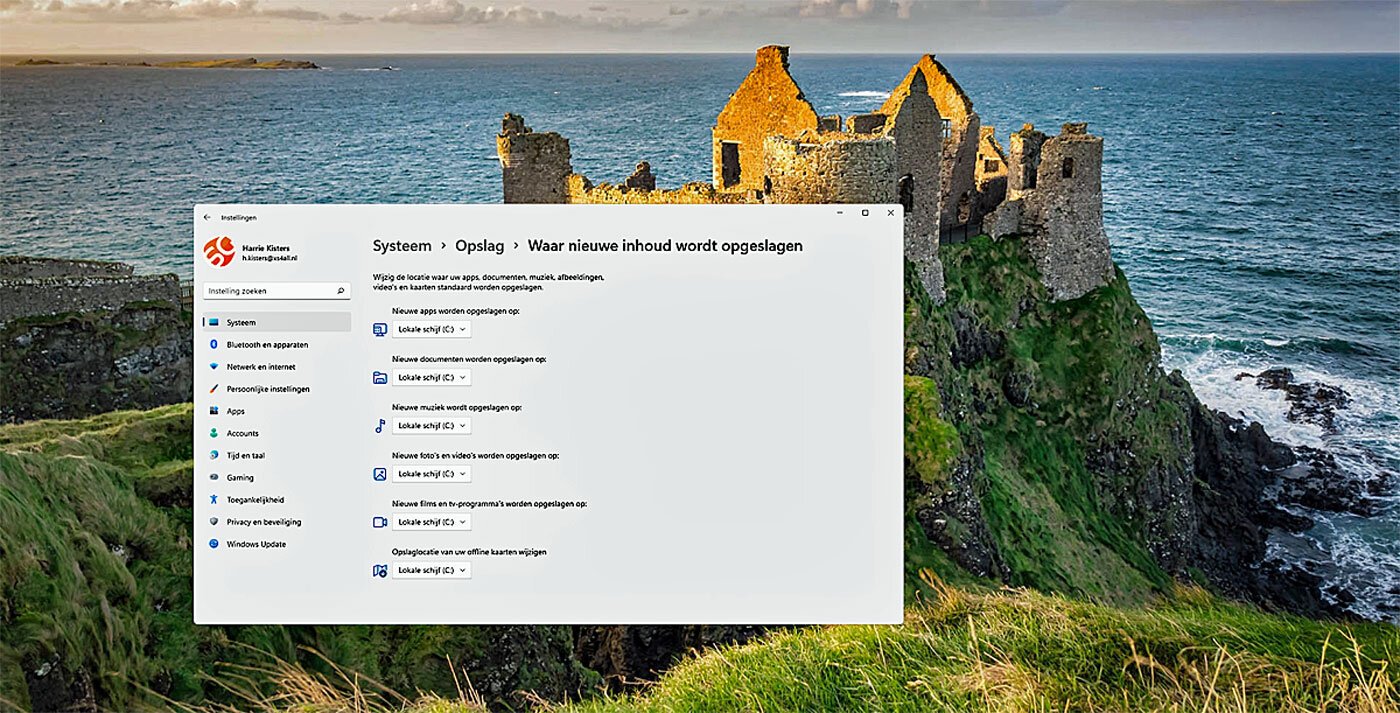The image size is (1400, 713).
Task: Open drive dropdown for Nieuwe muziek
Action: [x=431, y=426]
